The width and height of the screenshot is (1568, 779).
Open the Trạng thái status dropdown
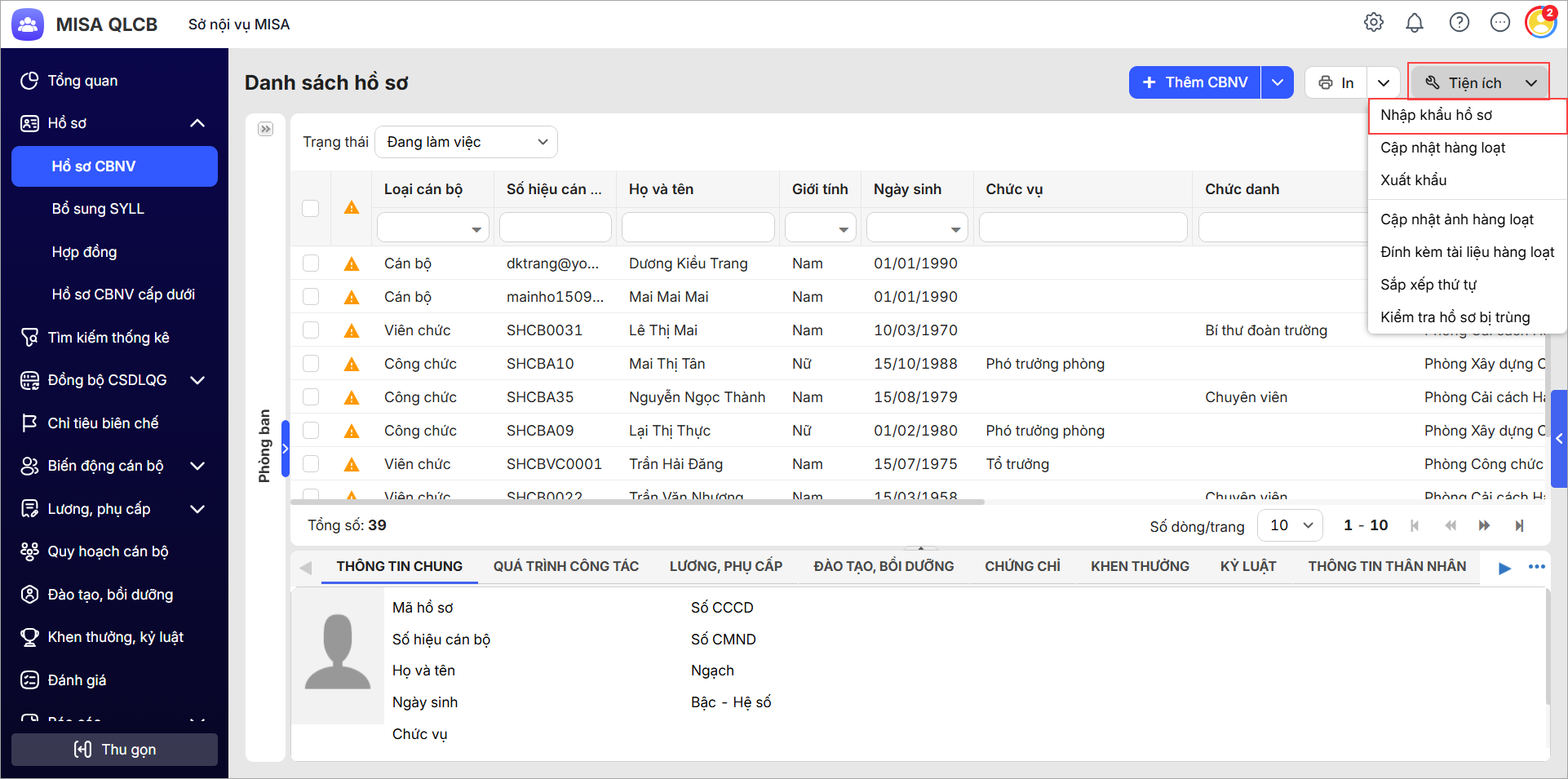pos(466,142)
